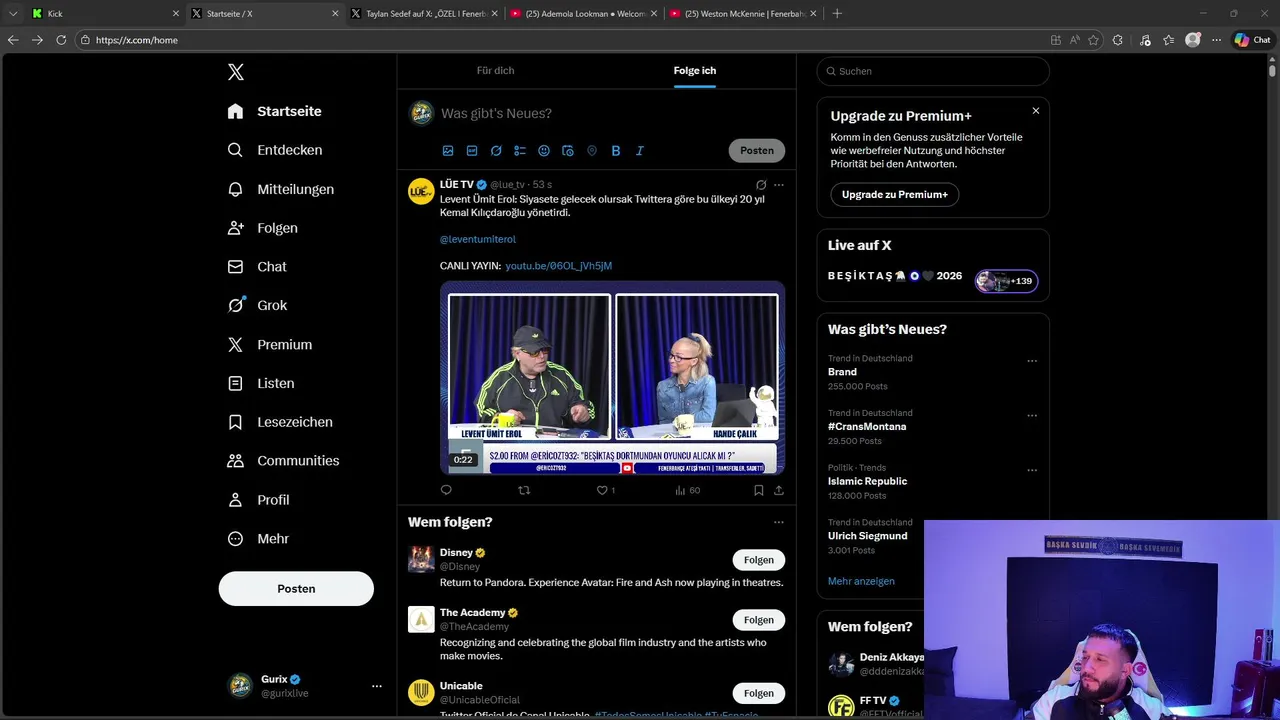Image resolution: width=1280 pixels, height=720 pixels.
Task: Open the Ulrich Siegmund trend
Action: click(x=868, y=536)
